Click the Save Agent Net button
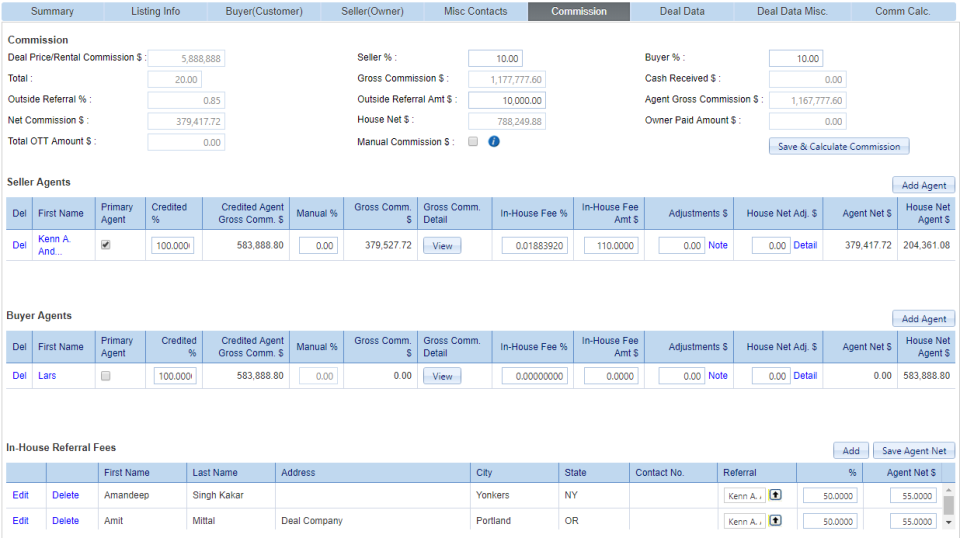The width and height of the screenshot is (960, 538). click(913, 450)
